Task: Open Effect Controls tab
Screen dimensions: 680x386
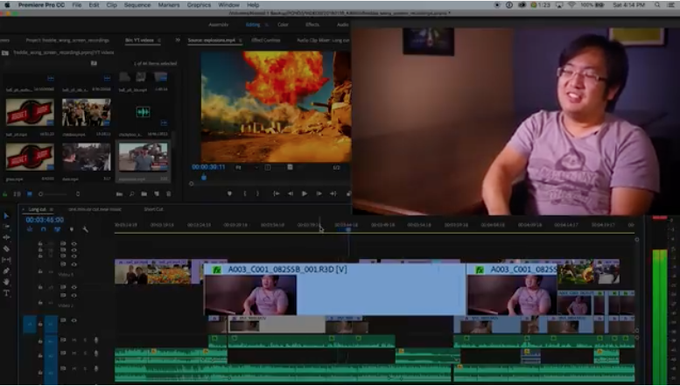Action: click(x=266, y=40)
